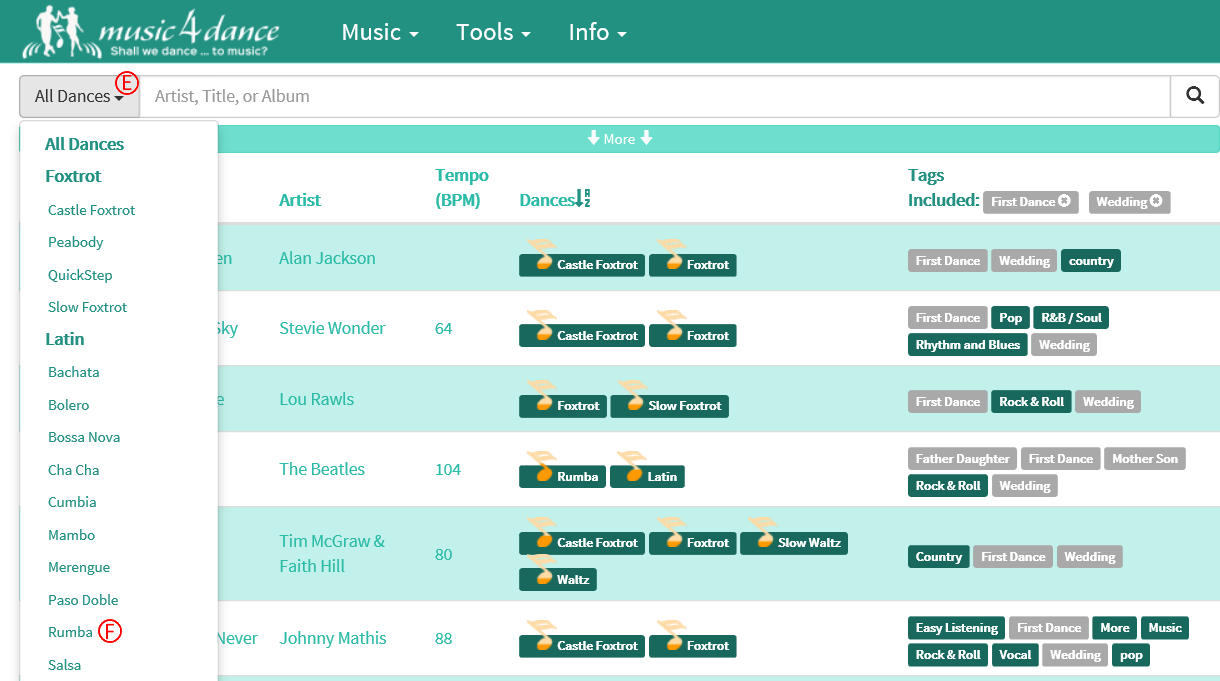Click the Dances column sort icon
The width and height of the screenshot is (1220, 681).
(582, 200)
